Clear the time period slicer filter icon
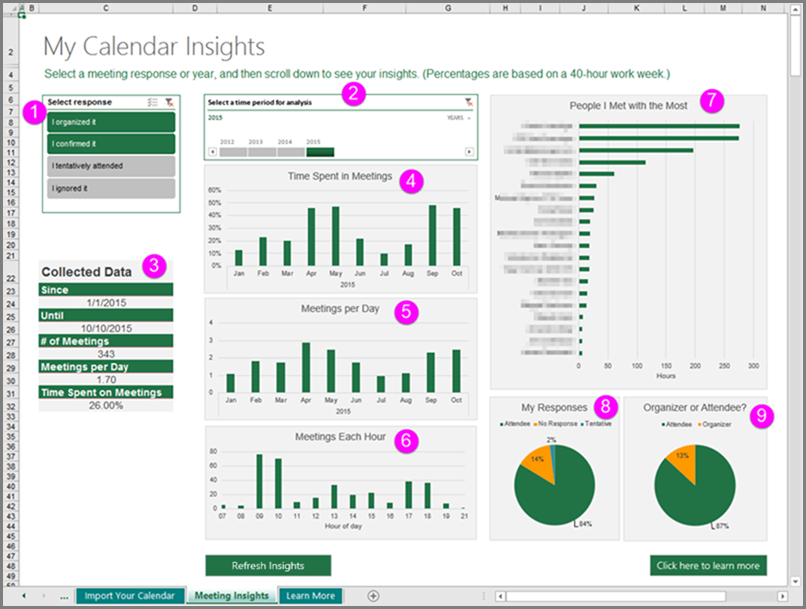The image size is (806, 609). coord(468,102)
